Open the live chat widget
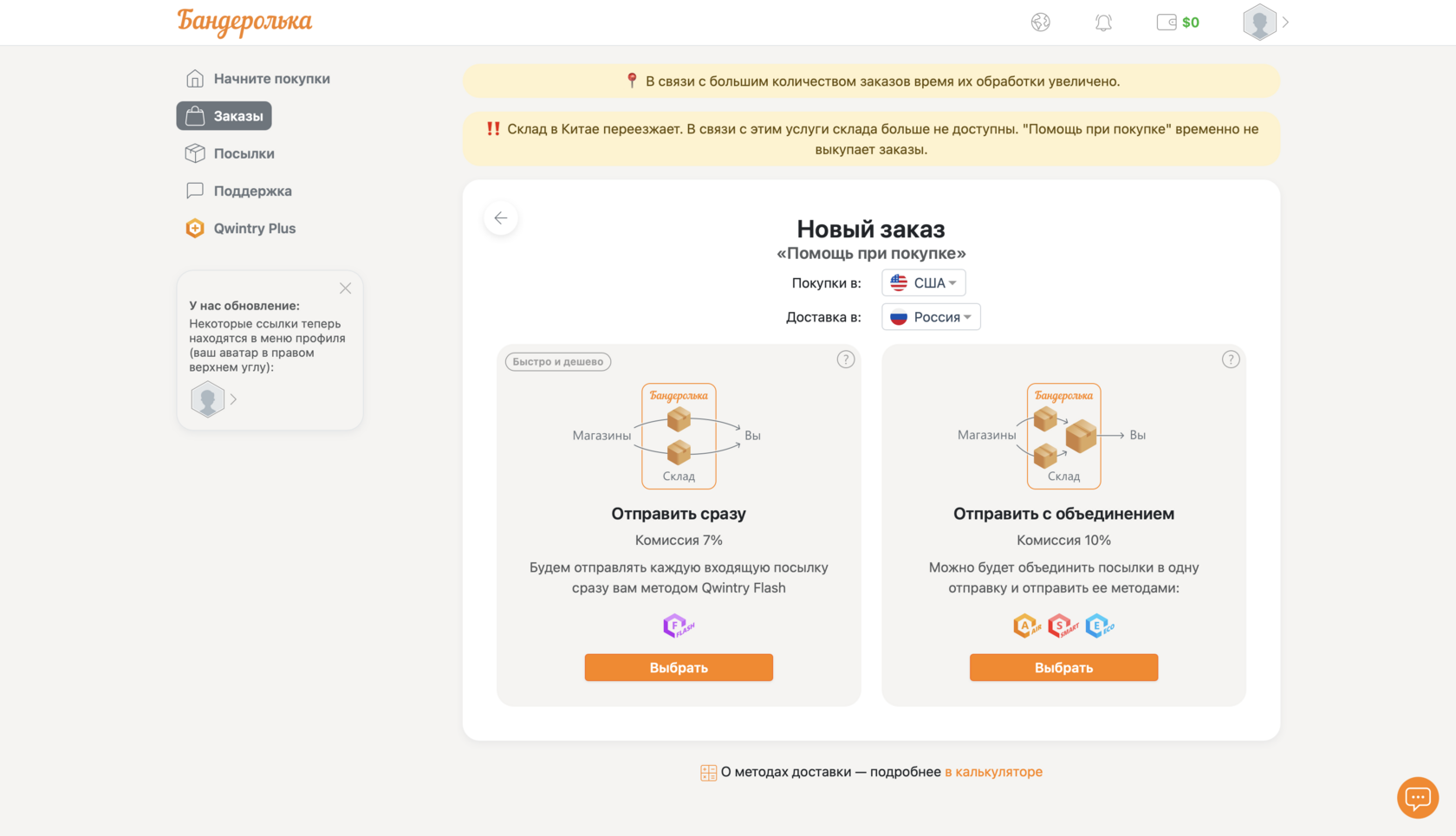 [x=1418, y=797]
